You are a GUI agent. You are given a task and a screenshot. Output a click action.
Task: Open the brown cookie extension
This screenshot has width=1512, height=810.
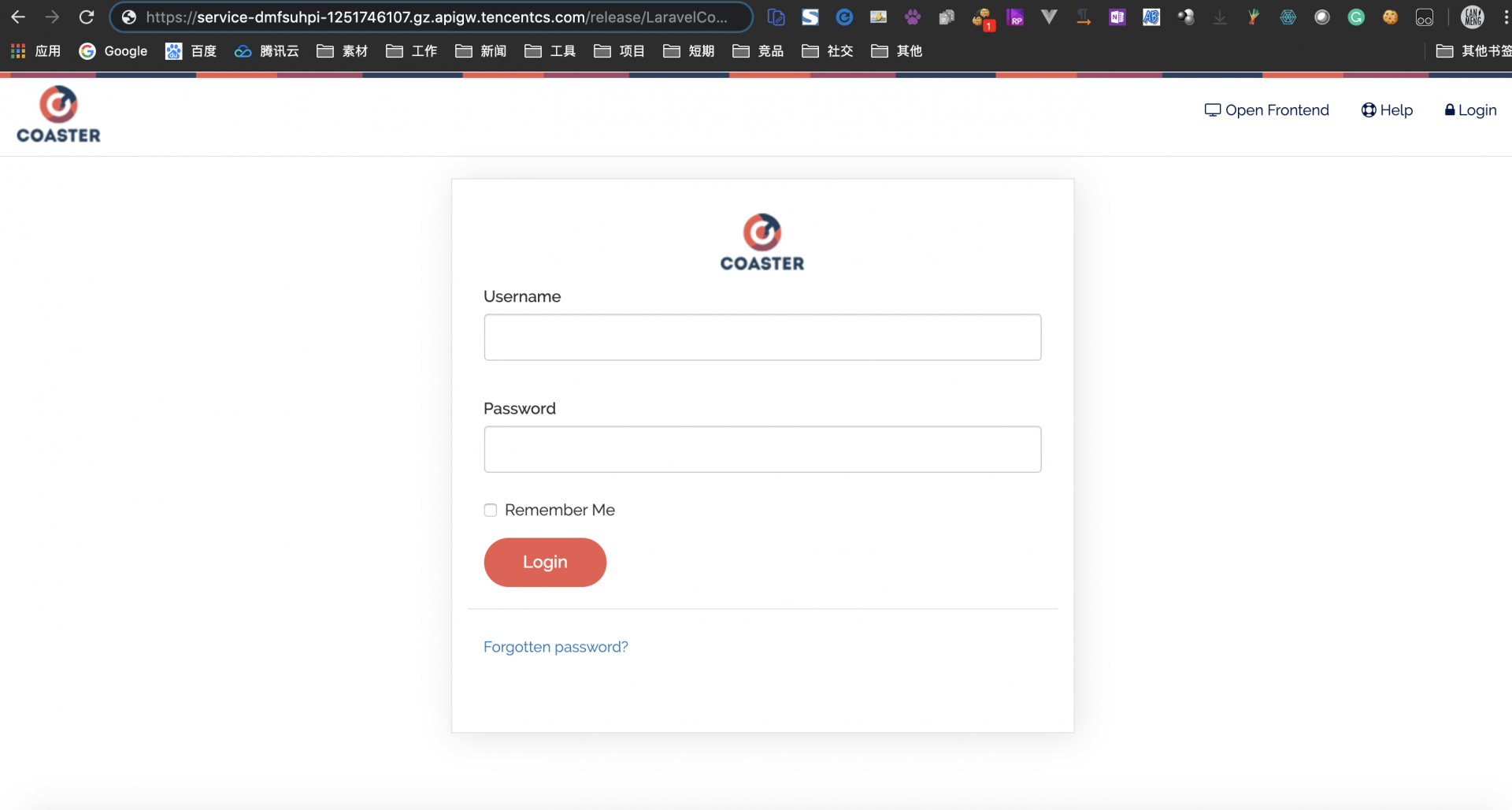click(x=1391, y=17)
